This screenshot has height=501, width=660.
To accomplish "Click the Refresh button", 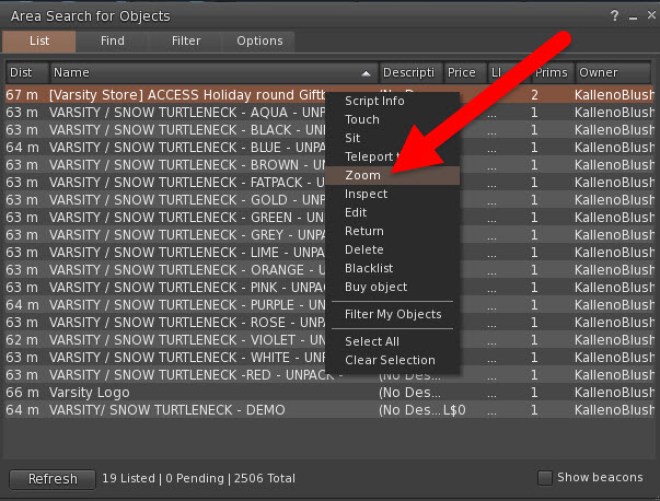I will (52, 479).
